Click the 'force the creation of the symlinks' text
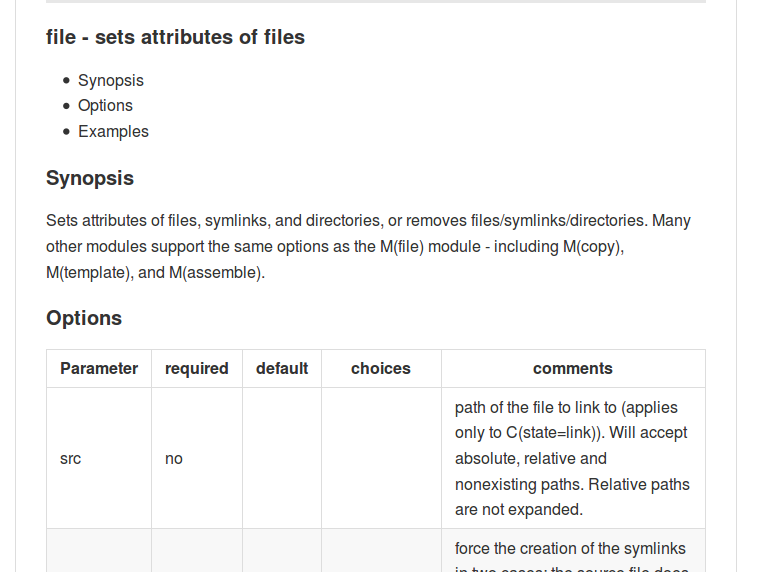 [570, 548]
